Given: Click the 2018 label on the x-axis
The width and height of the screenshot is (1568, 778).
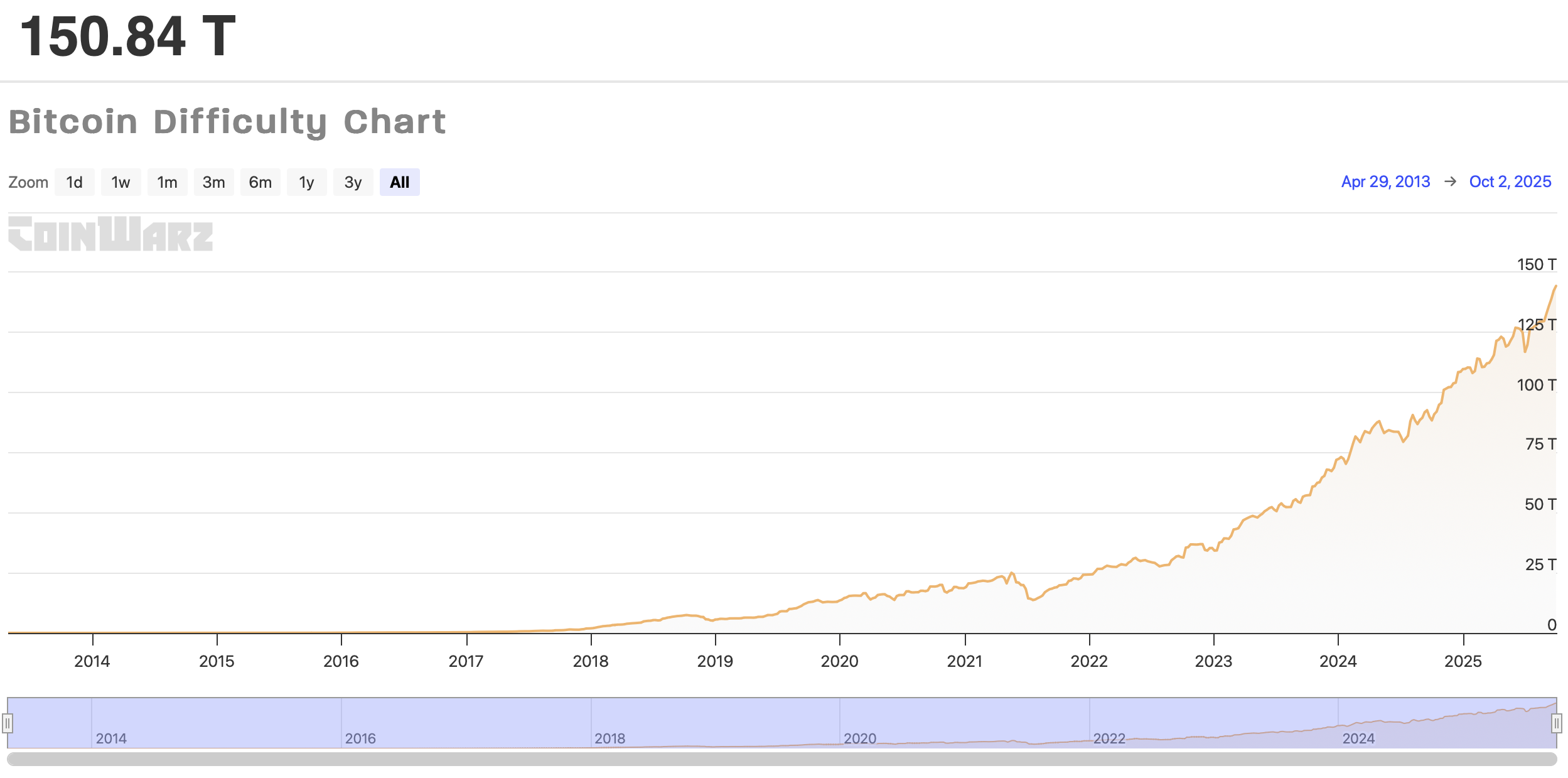Looking at the screenshot, I should 591,661.
